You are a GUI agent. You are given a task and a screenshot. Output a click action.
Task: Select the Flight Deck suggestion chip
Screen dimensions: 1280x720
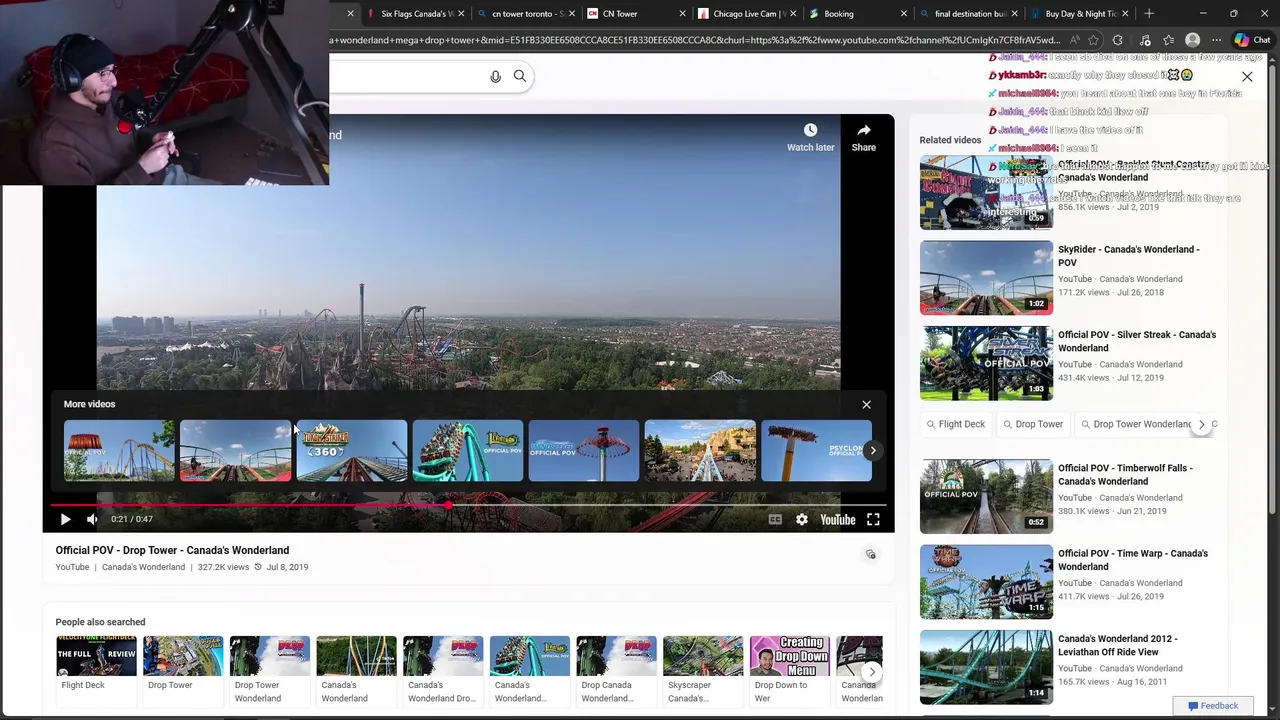[956, 424]
